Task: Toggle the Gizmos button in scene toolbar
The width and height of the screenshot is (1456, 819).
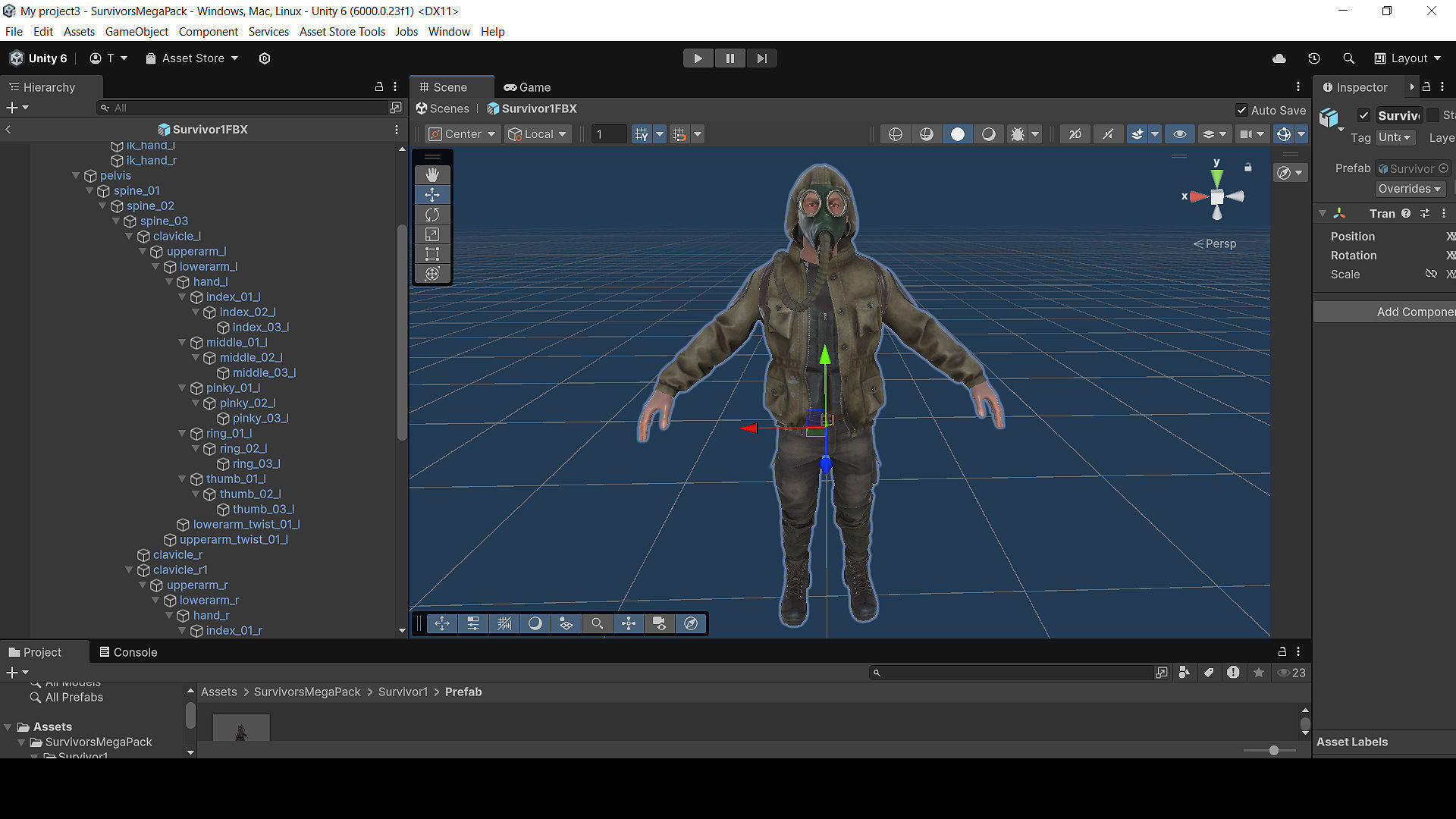Action: click(x=1283, y=134)
